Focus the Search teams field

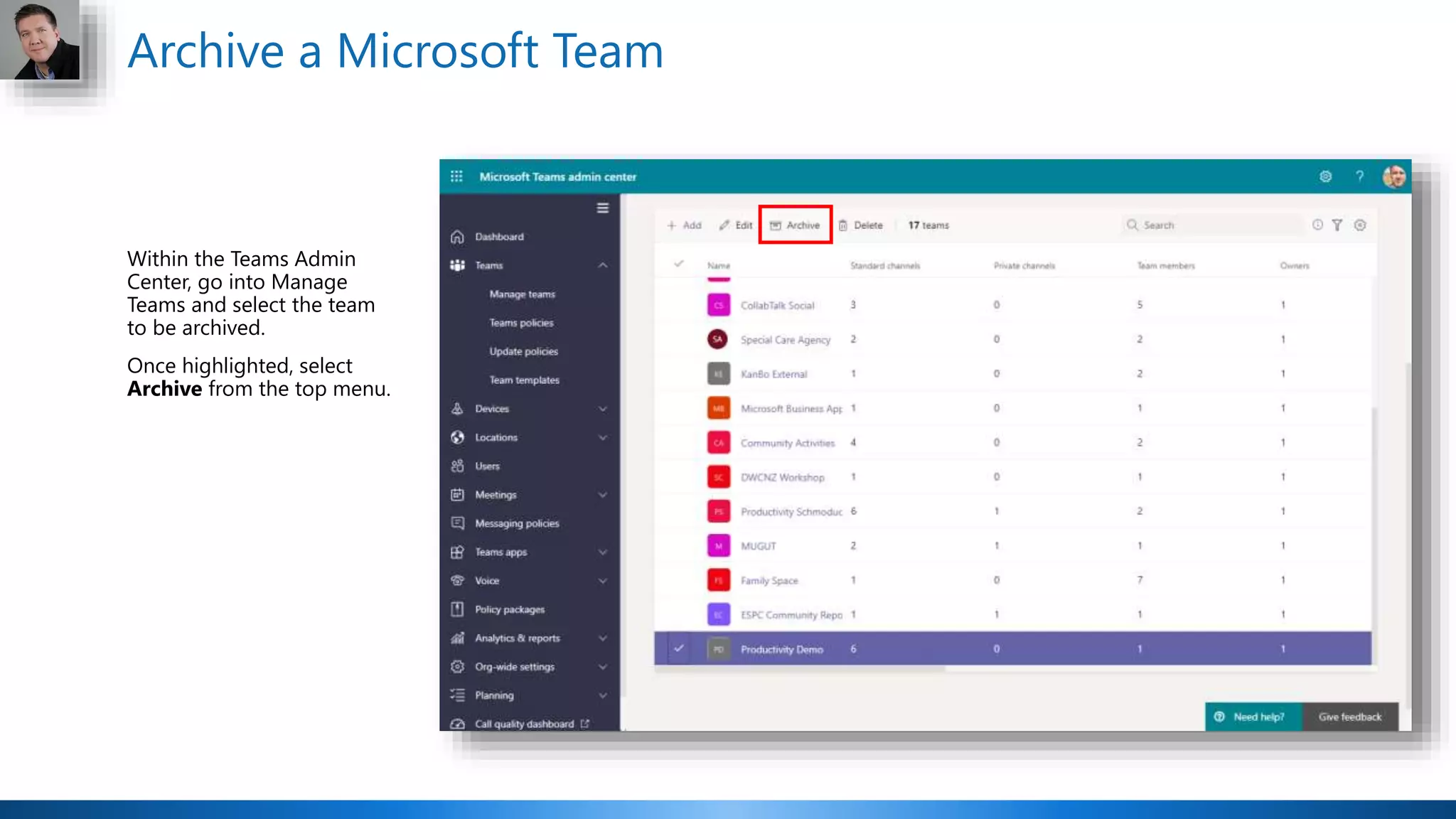tap(1212, 225)
